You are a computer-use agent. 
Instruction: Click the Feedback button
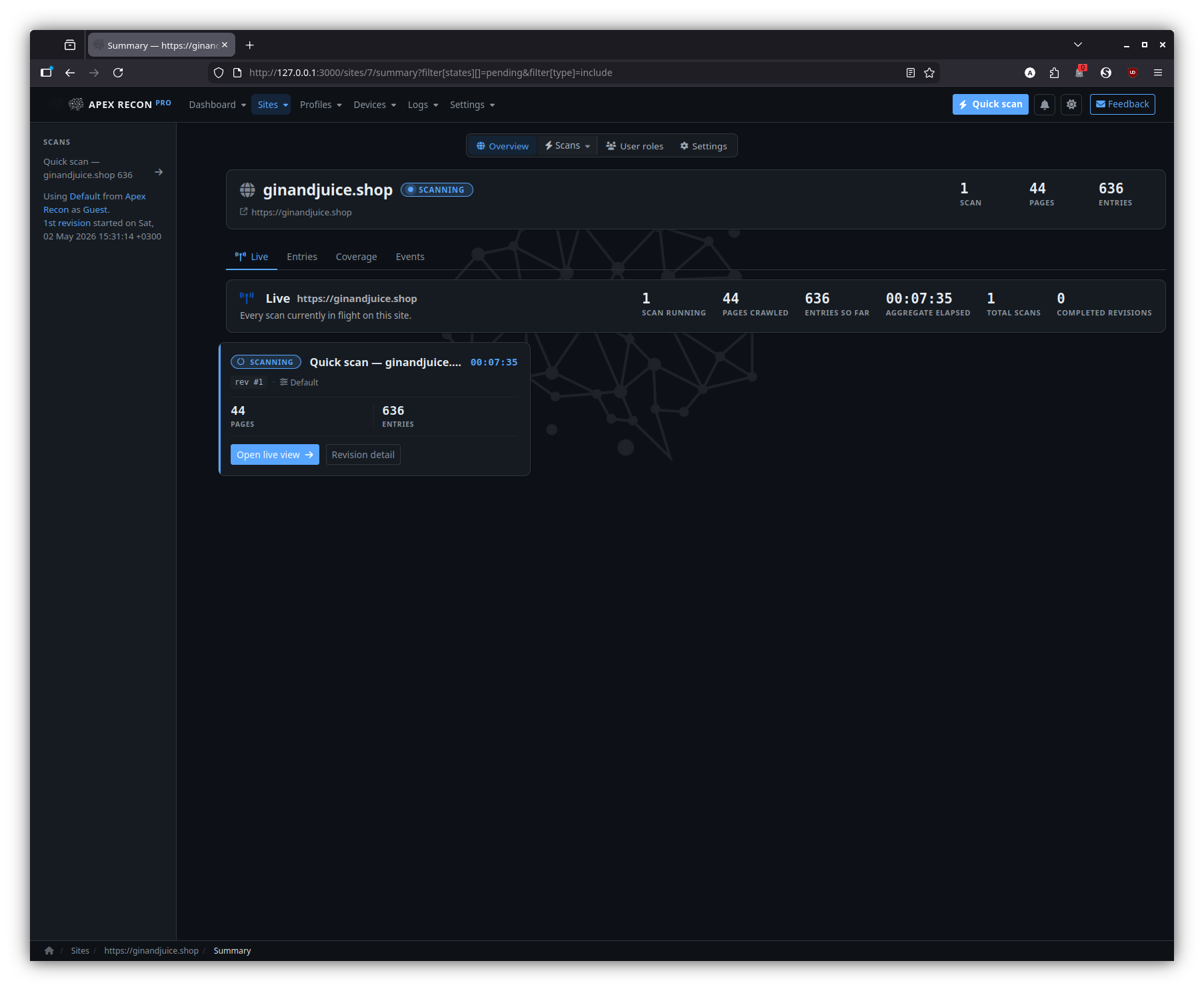[1123, 105]
